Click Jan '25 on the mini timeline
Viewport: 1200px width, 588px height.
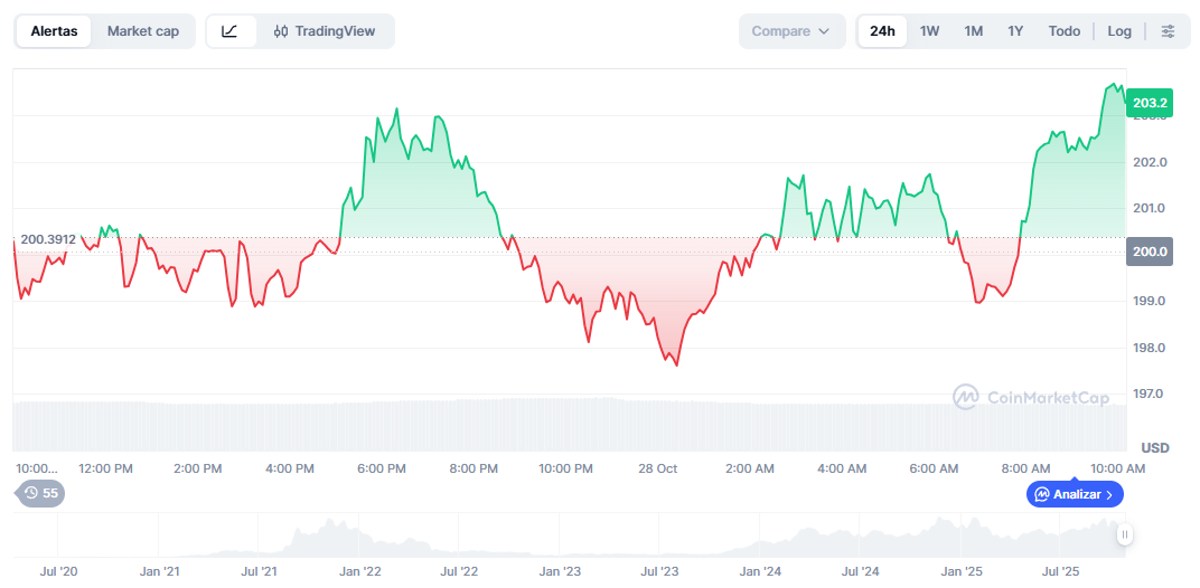961,572
